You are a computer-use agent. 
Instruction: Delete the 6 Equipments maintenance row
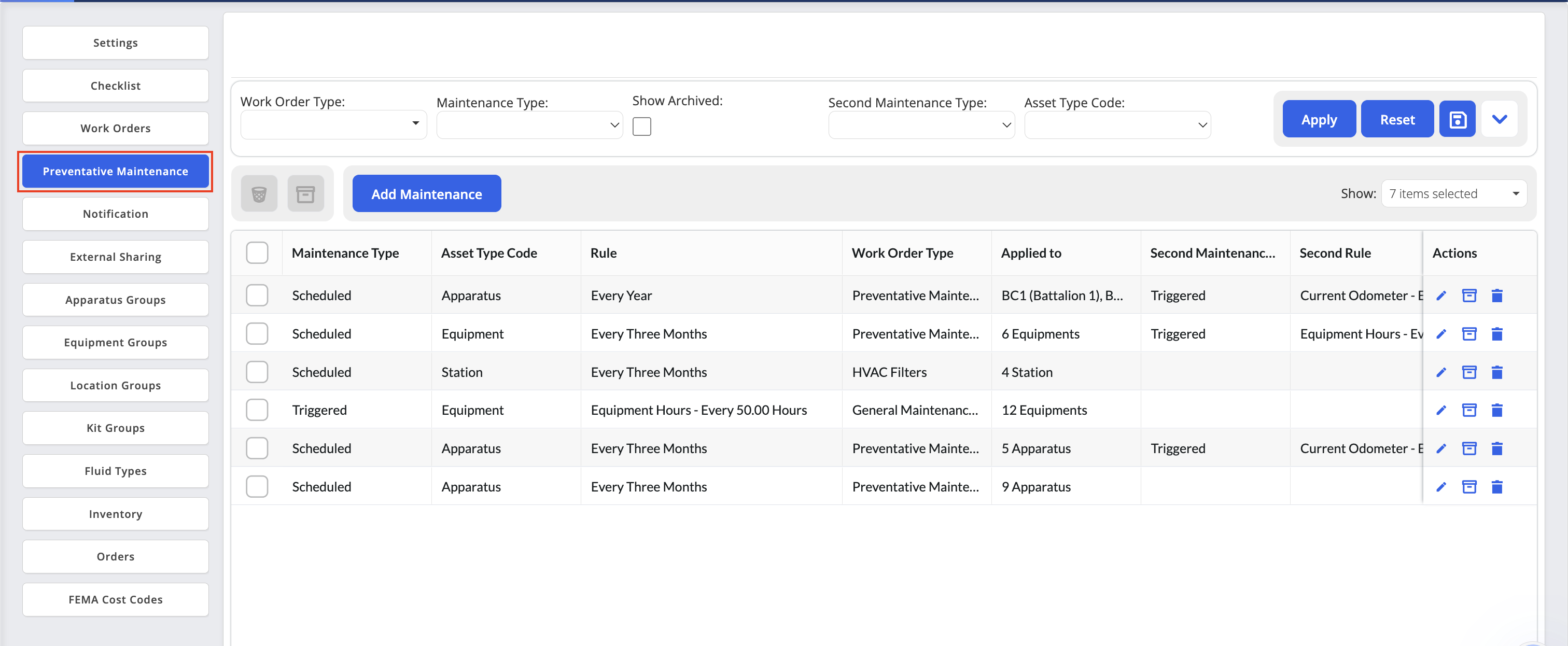click(x=1497, y=334)
